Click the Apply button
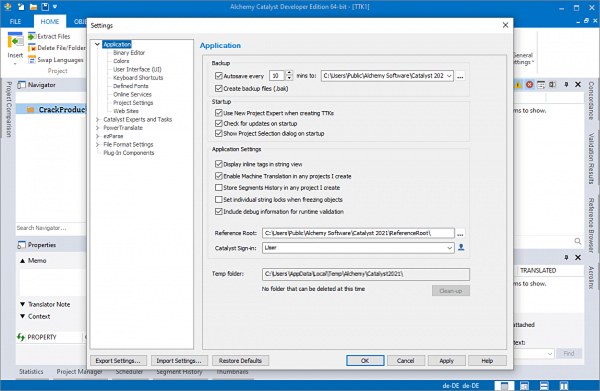 (x=447, y=360)
